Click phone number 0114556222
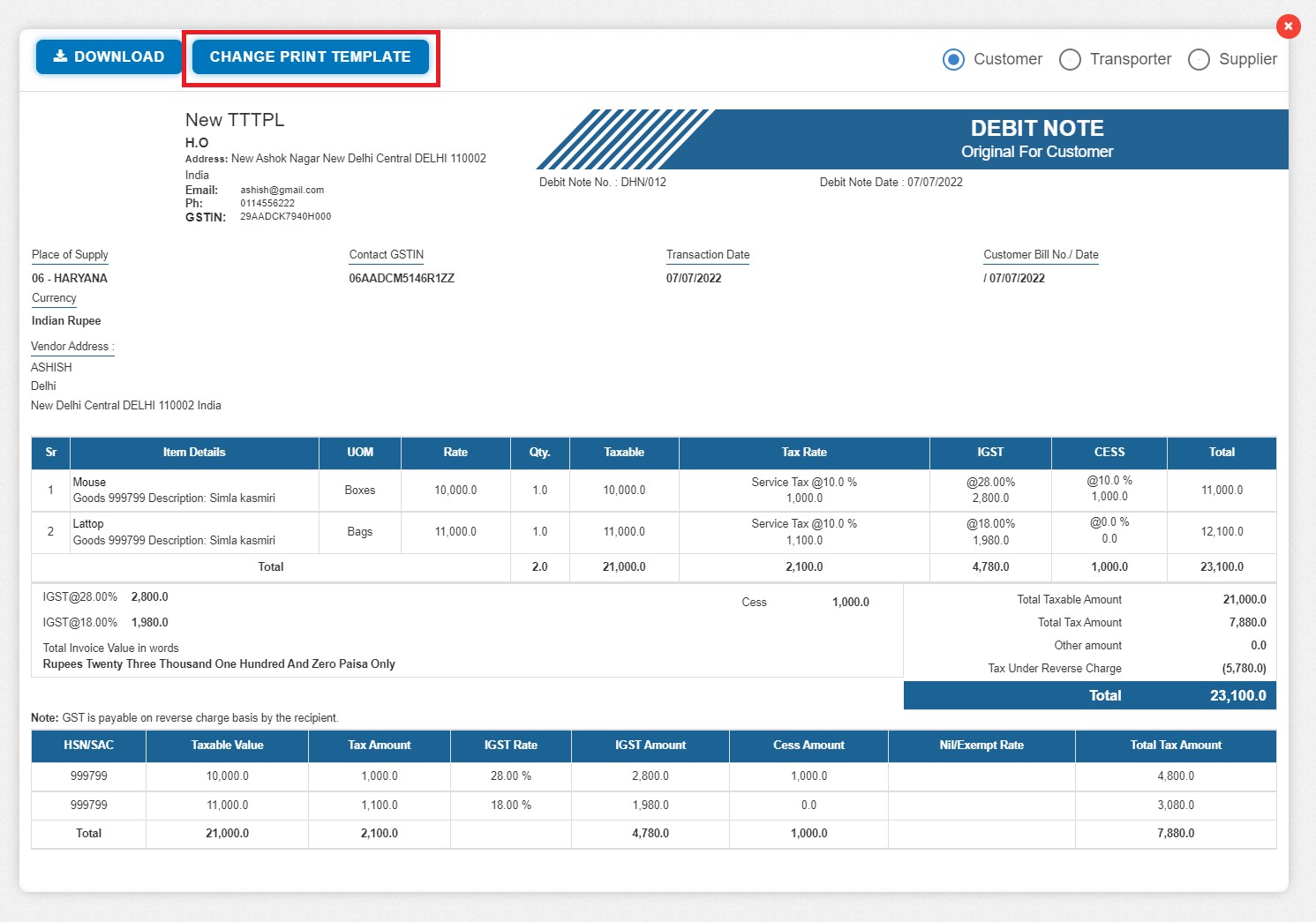 click(x=267, y=203)
